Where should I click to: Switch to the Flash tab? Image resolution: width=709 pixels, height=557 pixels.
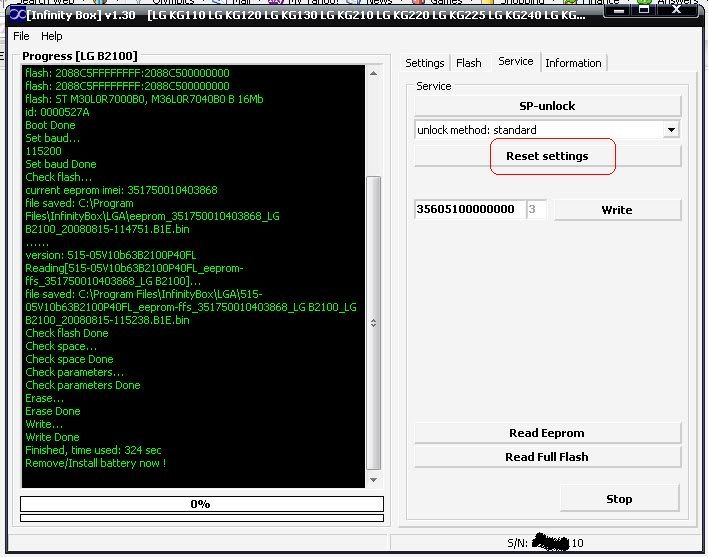(468, 63)
